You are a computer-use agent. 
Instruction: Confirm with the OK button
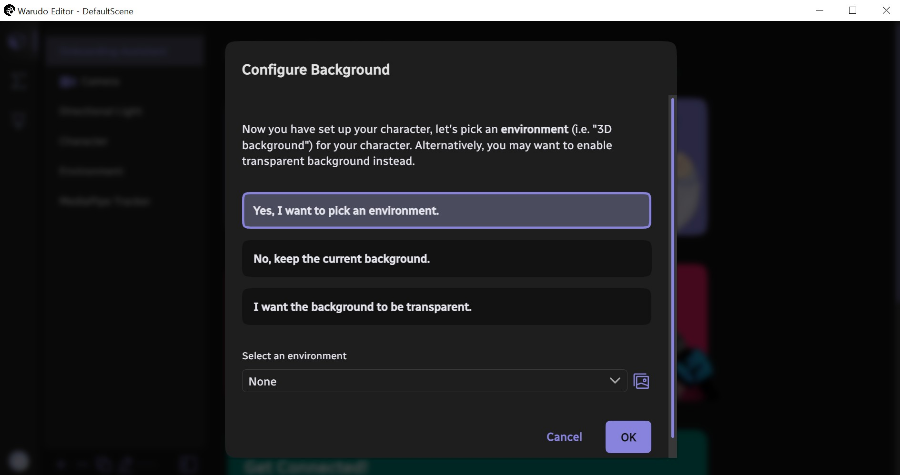[x=628, y=437]
